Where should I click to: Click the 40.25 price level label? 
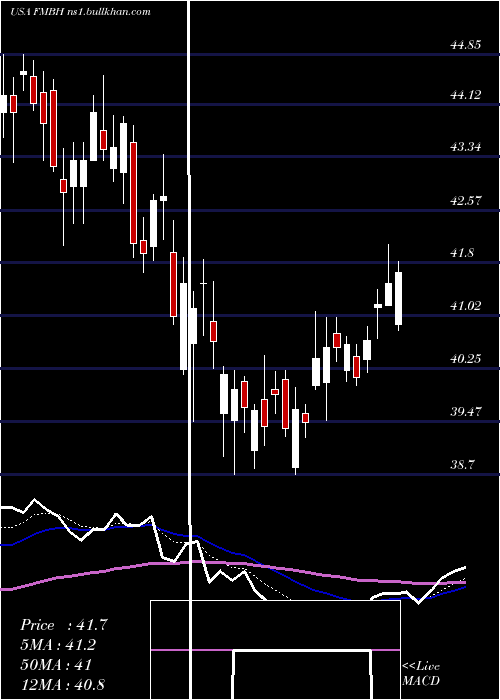[x=466, y=358]
